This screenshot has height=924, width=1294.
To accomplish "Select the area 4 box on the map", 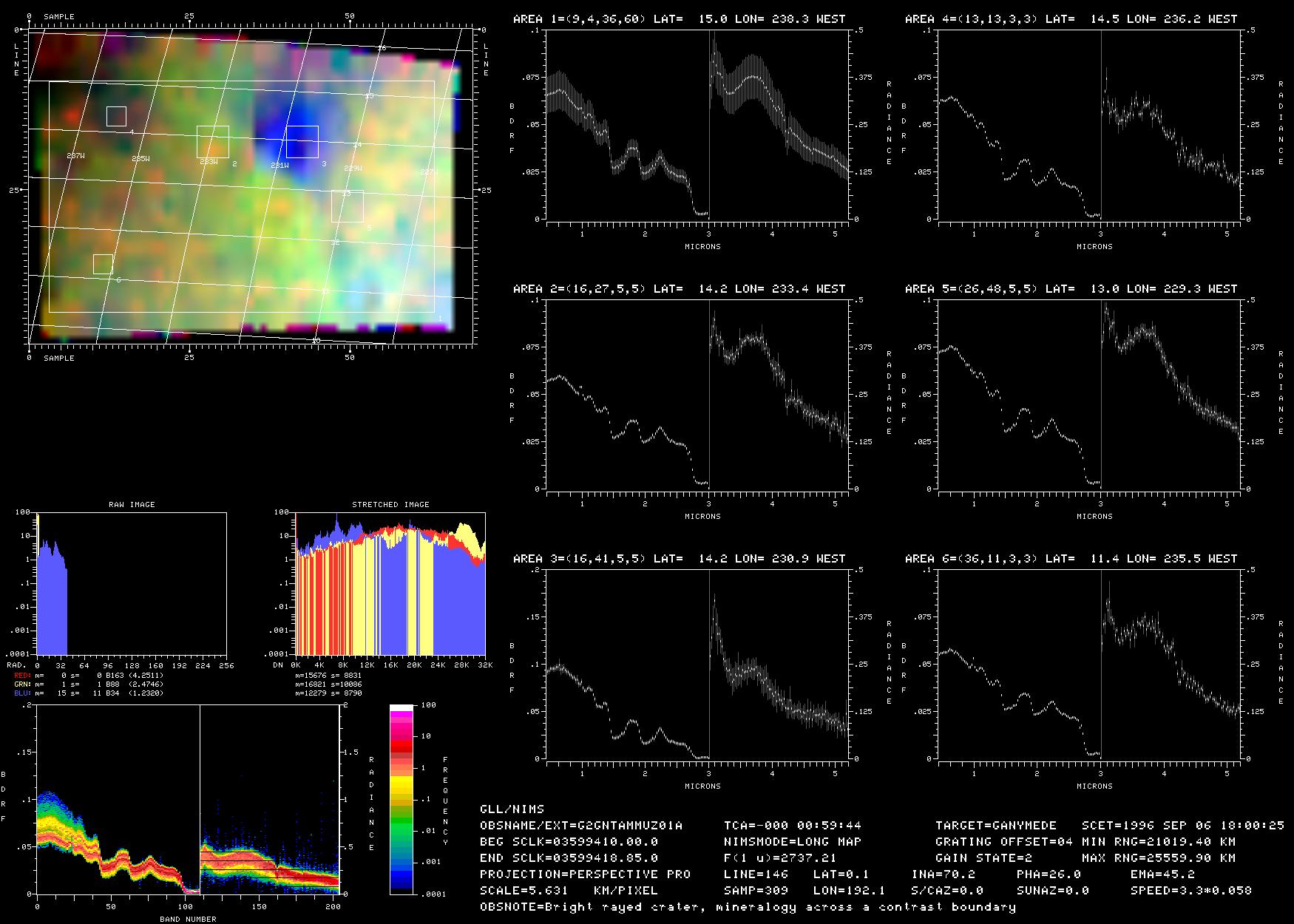I will (x=116, y=116).
